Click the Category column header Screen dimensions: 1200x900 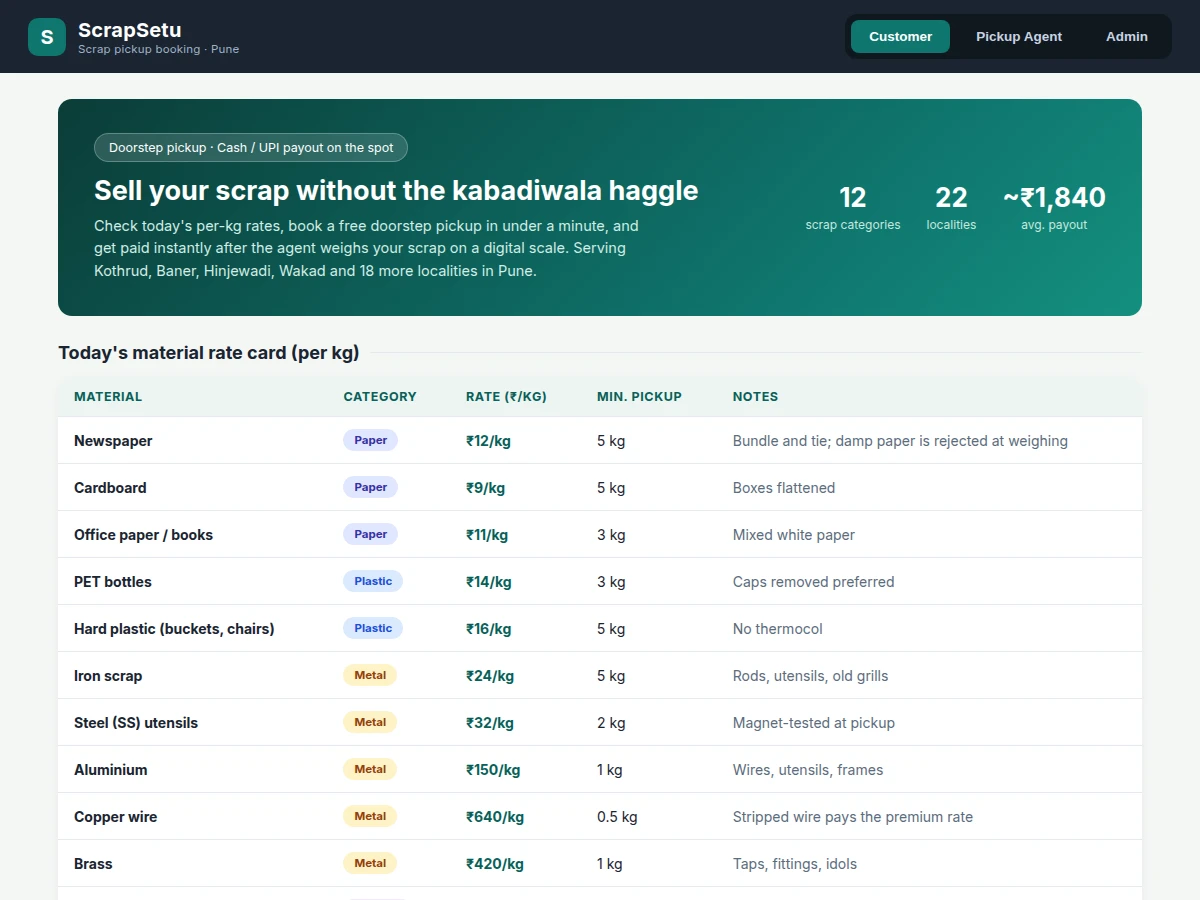pyautogui.click(x=380, y=397)
